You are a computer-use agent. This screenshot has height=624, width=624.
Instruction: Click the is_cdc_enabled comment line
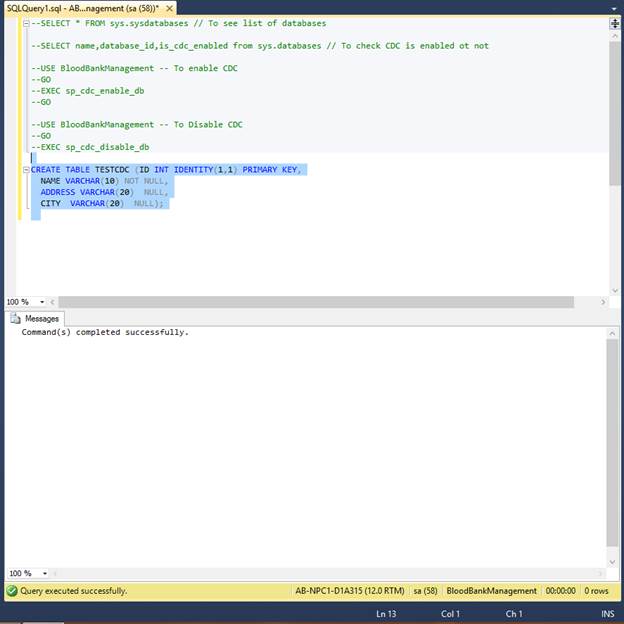tap(260, 46)
